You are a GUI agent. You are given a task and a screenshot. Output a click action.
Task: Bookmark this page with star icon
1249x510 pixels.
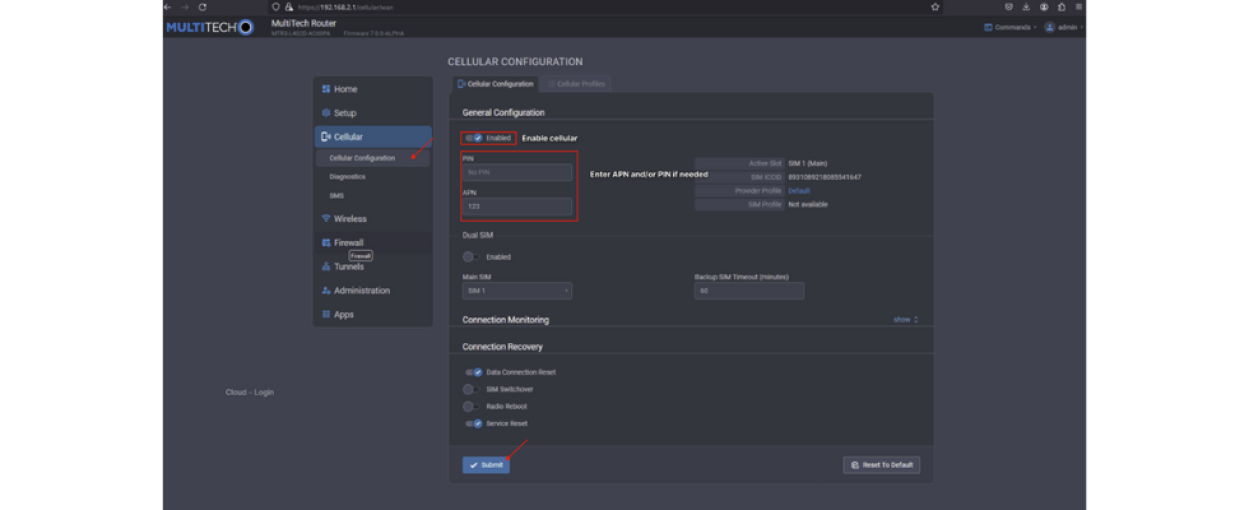(x=935, y=7)
